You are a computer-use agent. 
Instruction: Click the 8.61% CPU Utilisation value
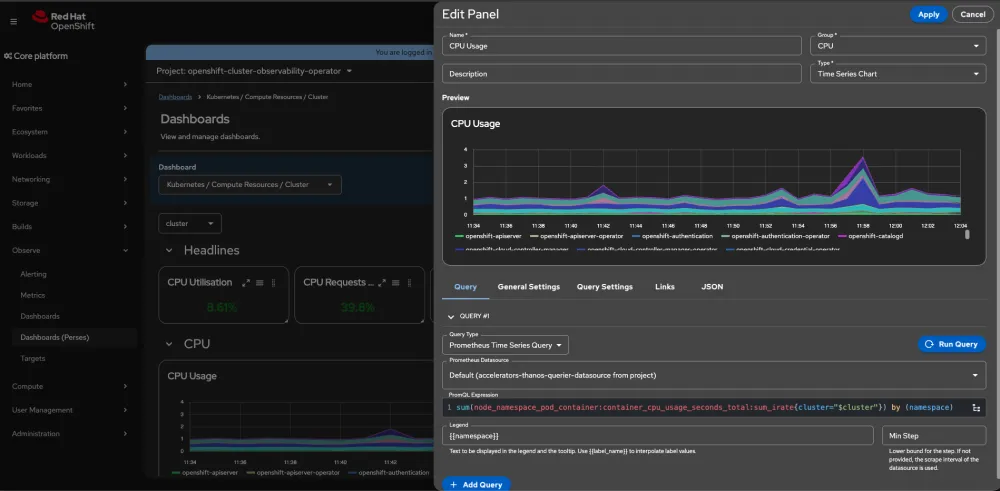pos(222,307)
